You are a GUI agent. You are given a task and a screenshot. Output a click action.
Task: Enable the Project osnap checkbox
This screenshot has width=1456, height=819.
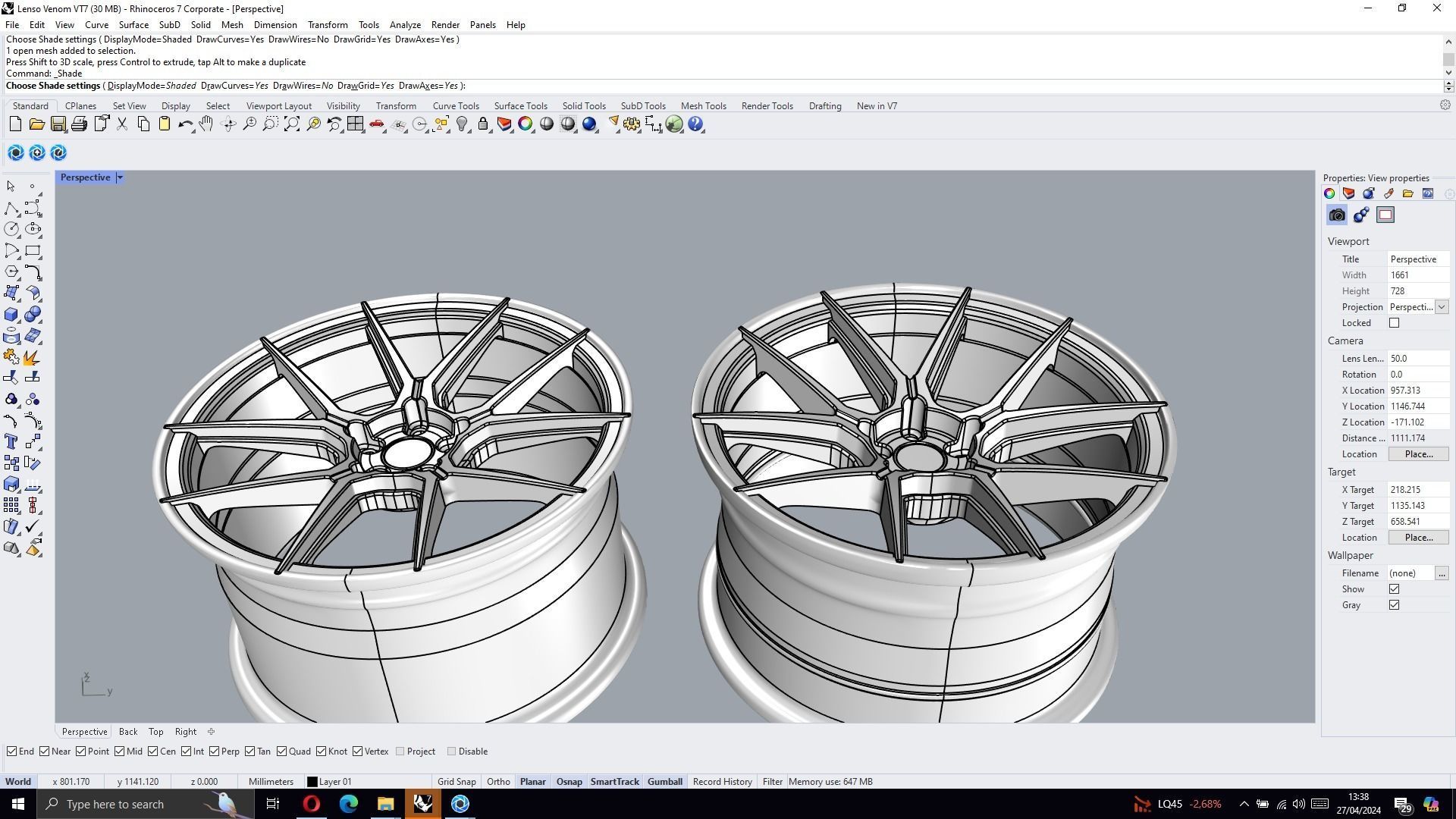(400, 752)
